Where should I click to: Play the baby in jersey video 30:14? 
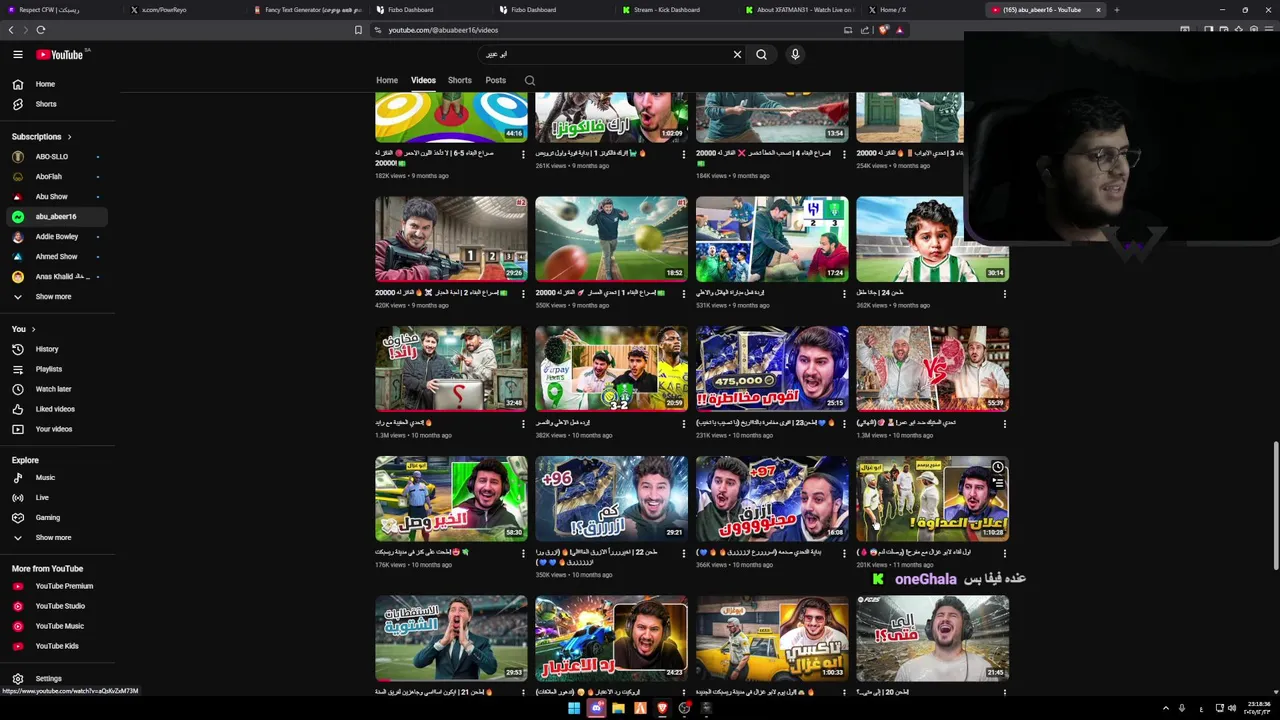point(932,239)
